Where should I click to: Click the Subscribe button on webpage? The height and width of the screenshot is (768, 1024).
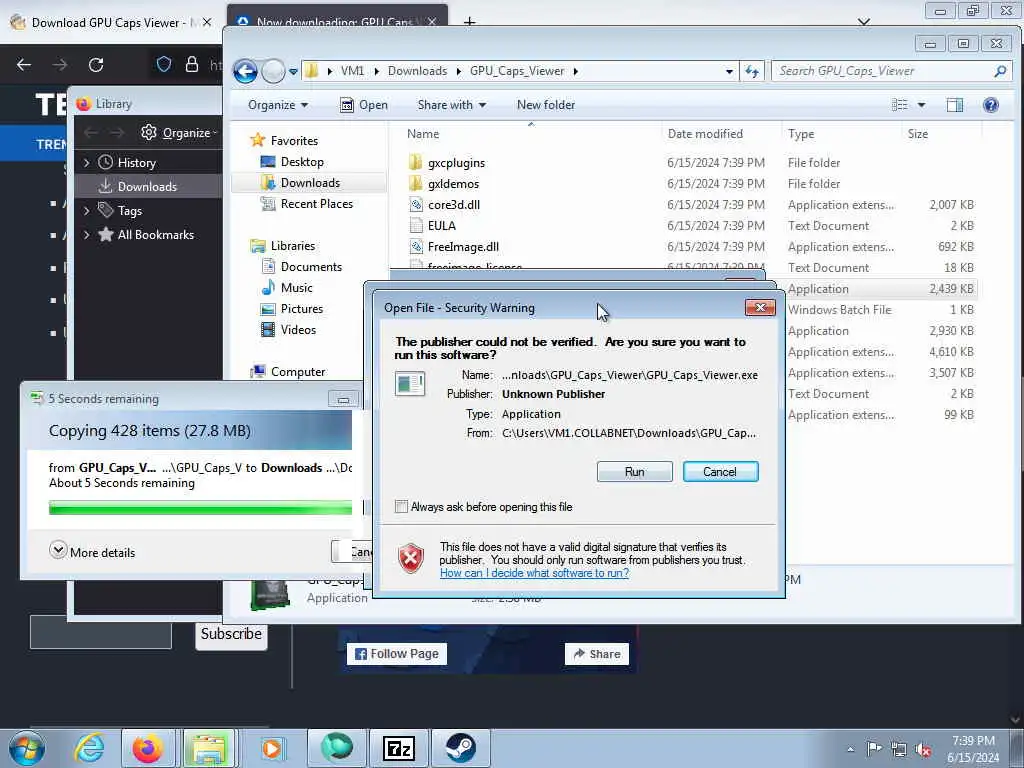(x=231, y=633)
